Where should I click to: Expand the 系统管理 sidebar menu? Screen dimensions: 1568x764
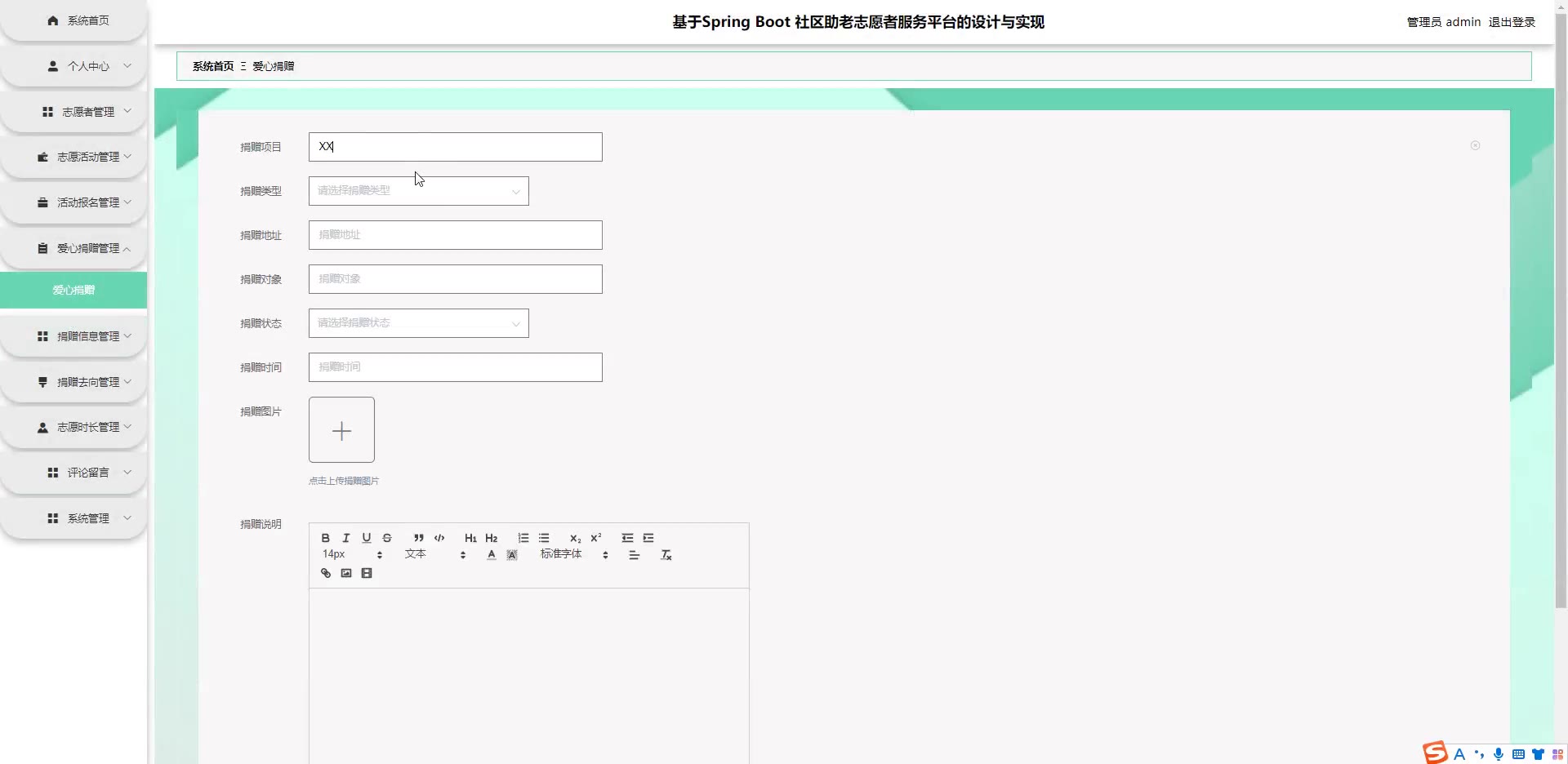[x=73, y=518]
